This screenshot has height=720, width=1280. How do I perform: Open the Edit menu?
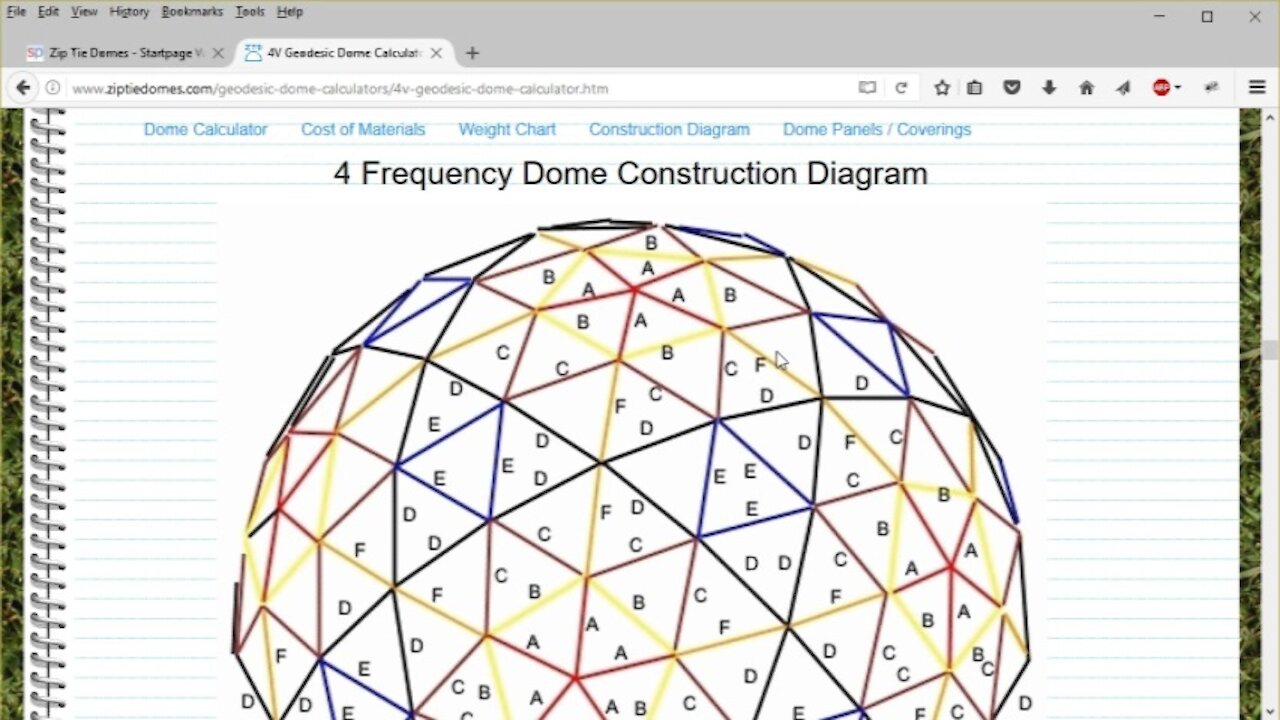pos(48,12)
